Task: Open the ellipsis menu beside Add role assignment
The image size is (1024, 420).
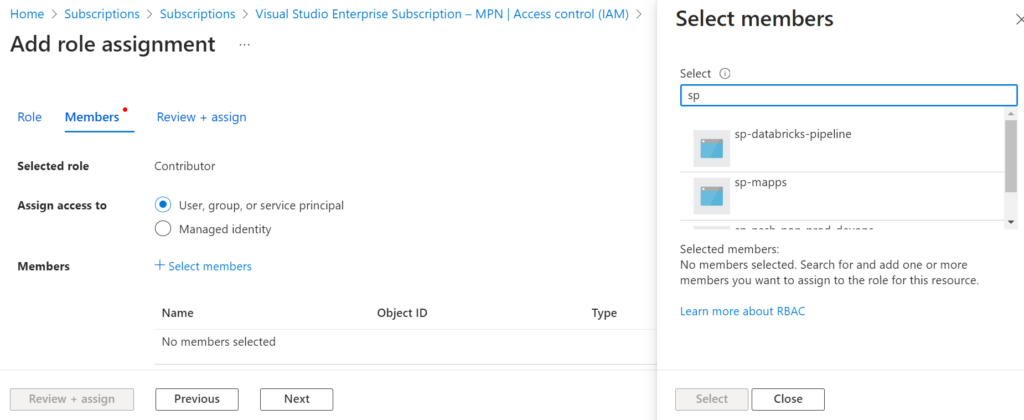Action: click(x=245, y=45)
